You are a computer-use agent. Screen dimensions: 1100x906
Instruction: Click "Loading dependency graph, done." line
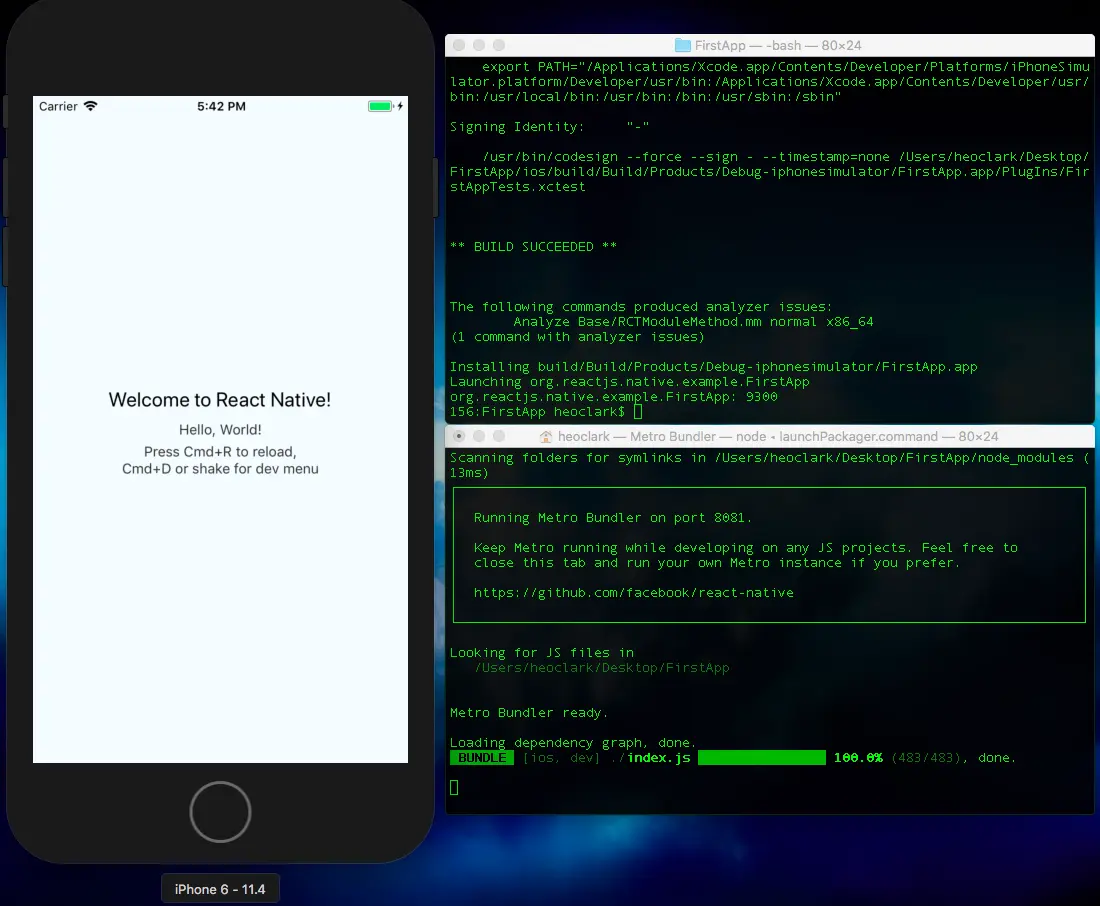pyautogui.click(x=572, y=742)
